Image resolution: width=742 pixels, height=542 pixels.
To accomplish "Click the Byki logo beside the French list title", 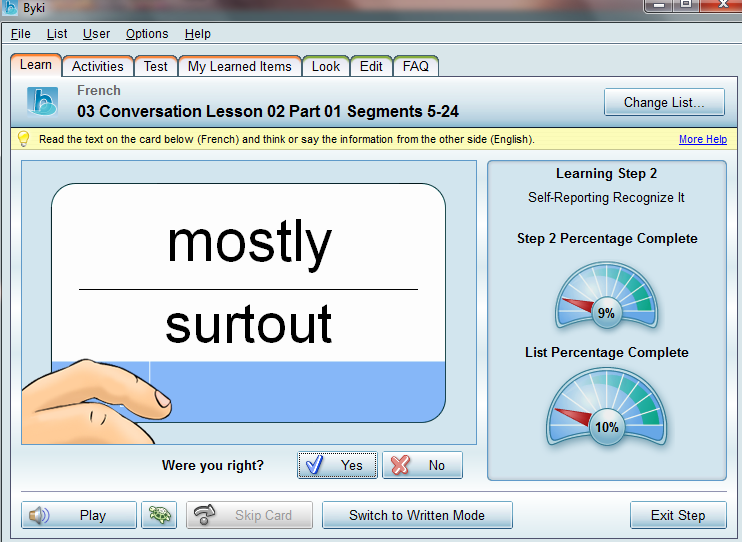I will (43, 101).
